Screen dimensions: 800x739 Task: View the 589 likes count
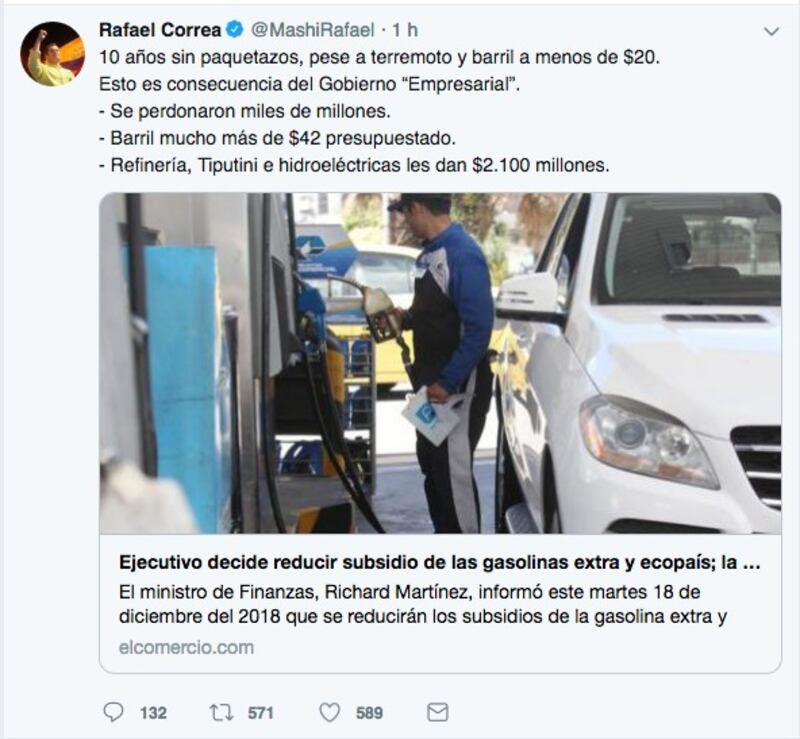pos(369,713)
